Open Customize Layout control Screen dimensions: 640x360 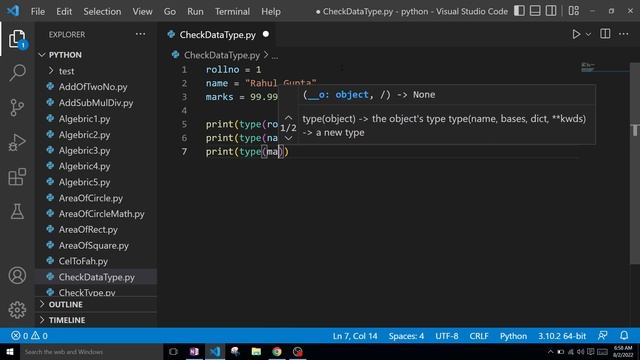(573, 11)
